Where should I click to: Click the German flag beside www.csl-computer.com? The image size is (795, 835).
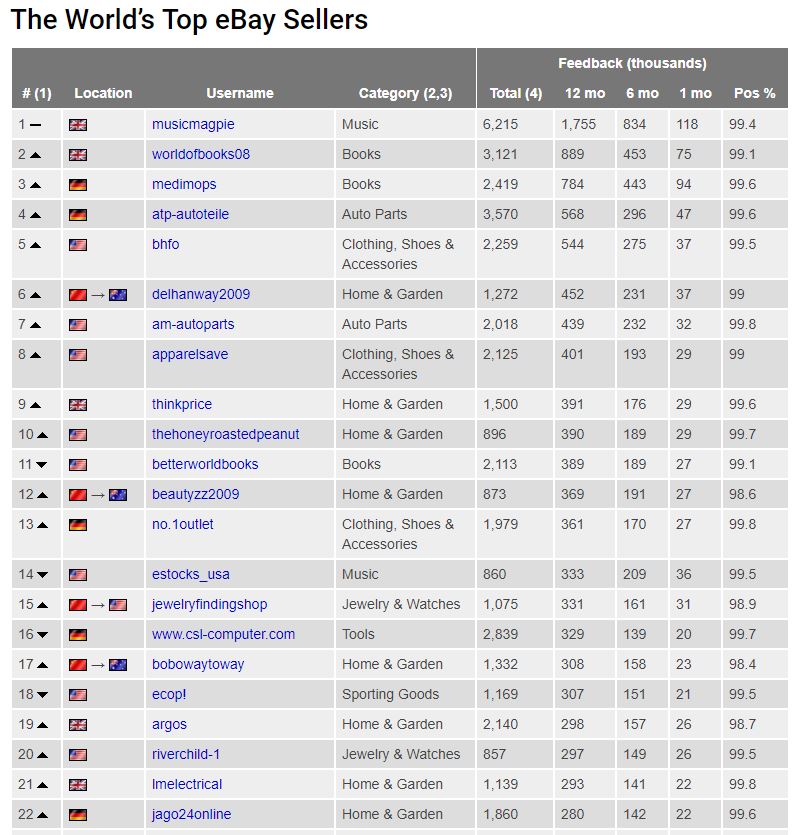tap(78, 635)
